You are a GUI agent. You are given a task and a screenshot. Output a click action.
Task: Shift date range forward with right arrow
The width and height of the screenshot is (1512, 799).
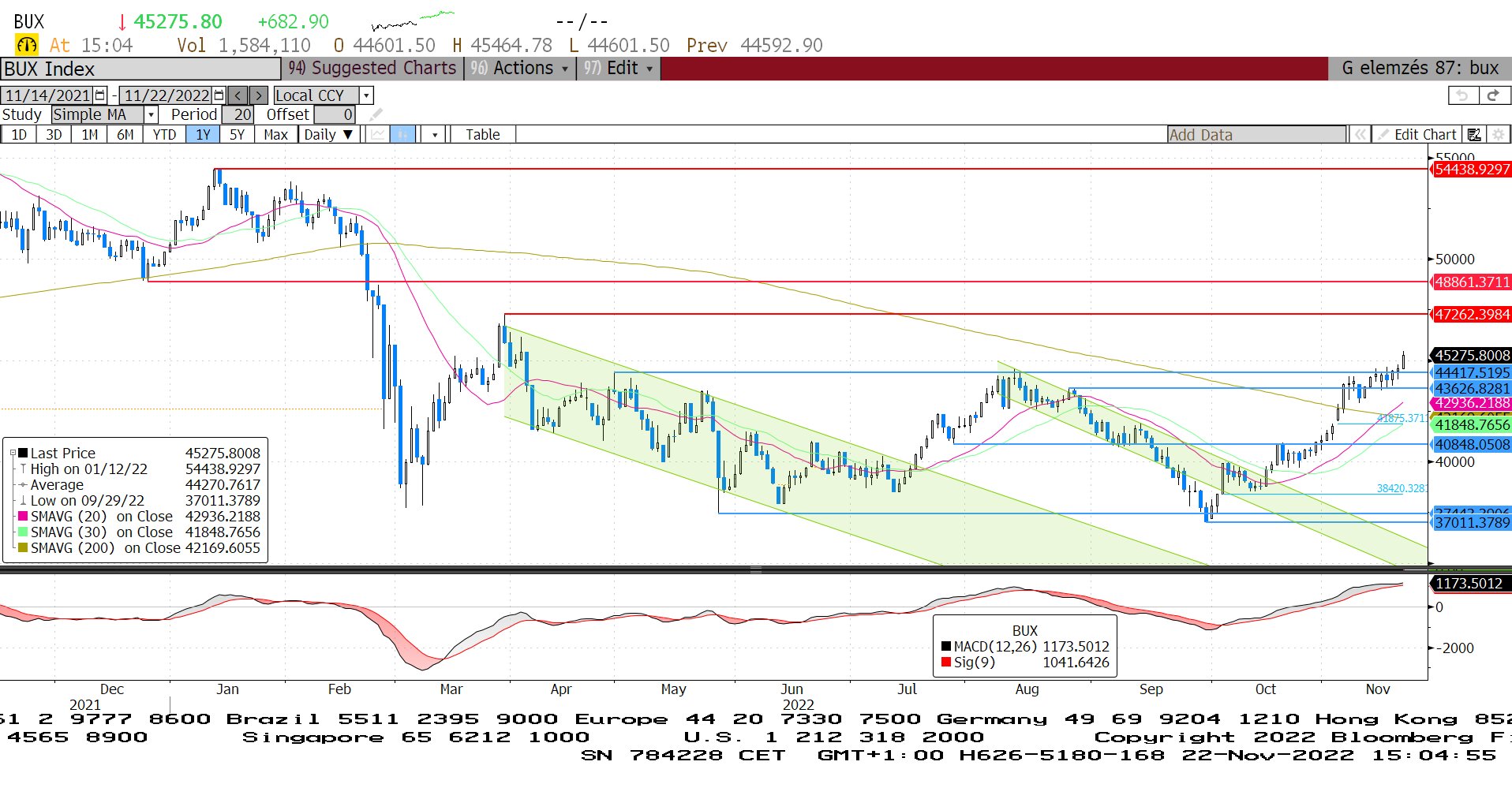click(x=258, y=95)
